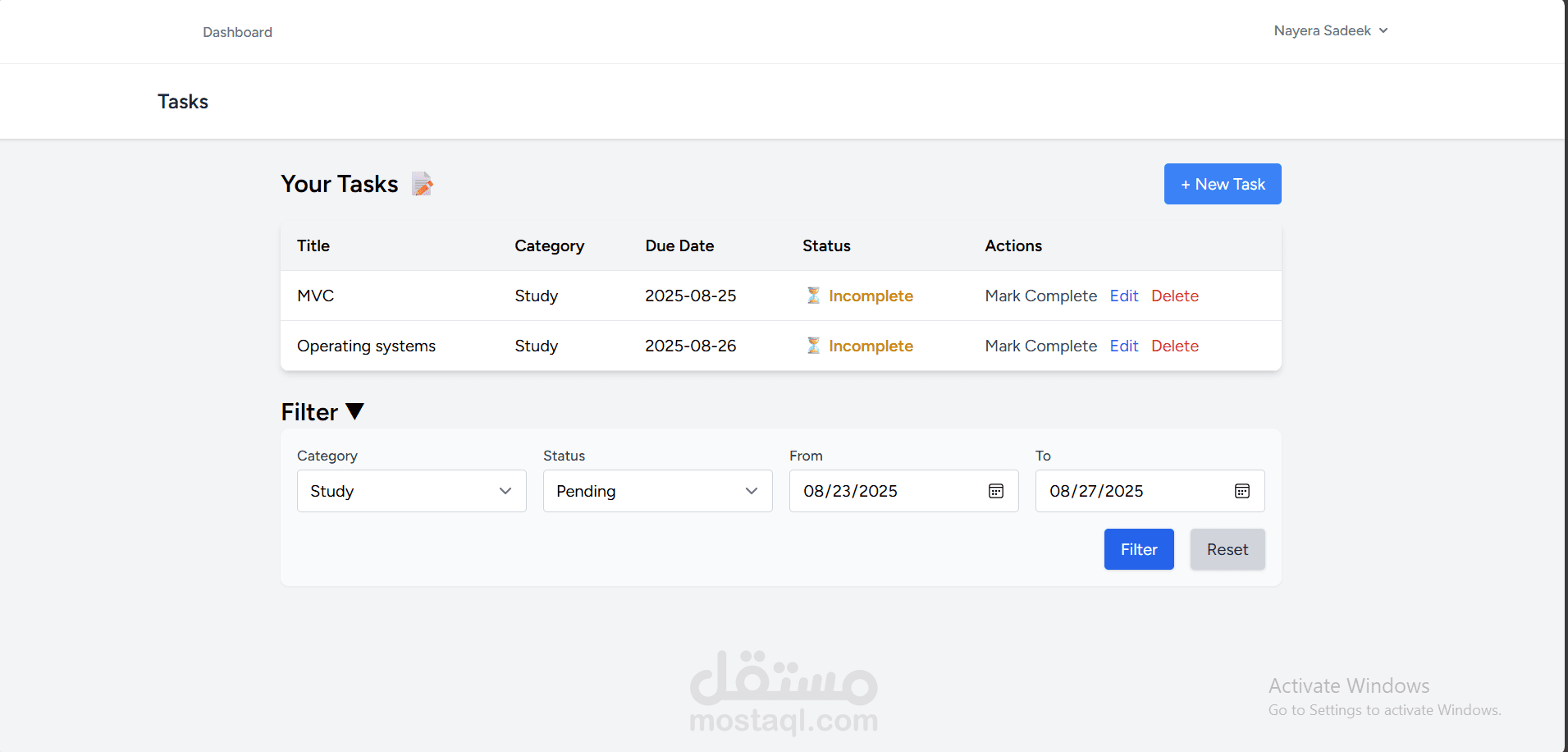Image resolution: width=1568 pixels, height=752 pixels.
Task: Edit the Operating systems task
Action: point(1123,346)
